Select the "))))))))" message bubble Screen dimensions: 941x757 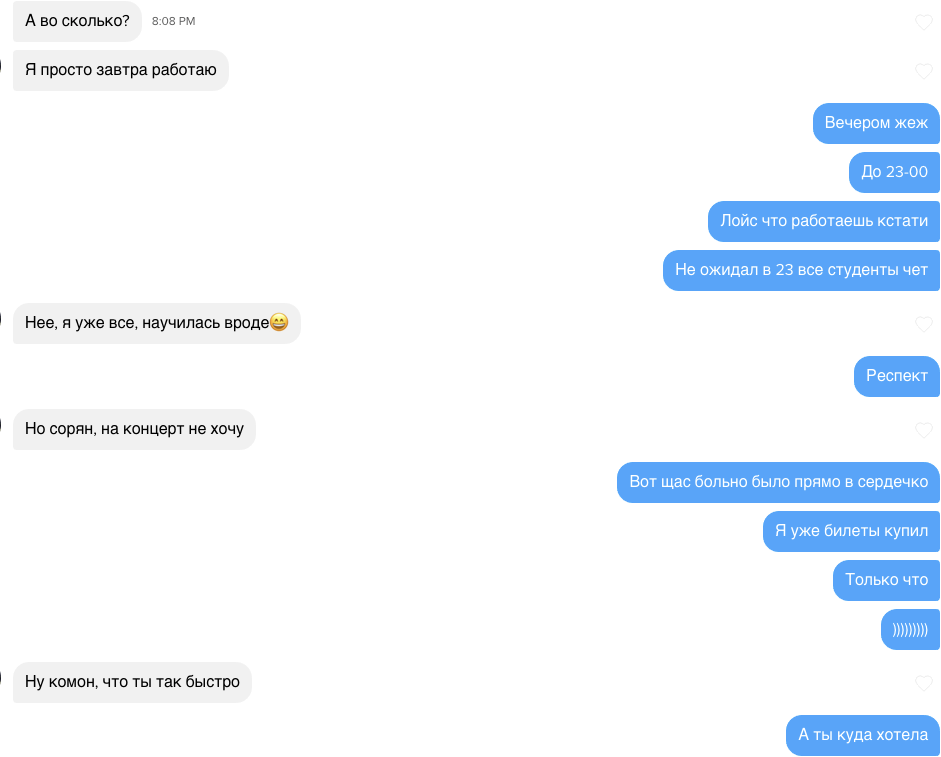coord(910,629)
